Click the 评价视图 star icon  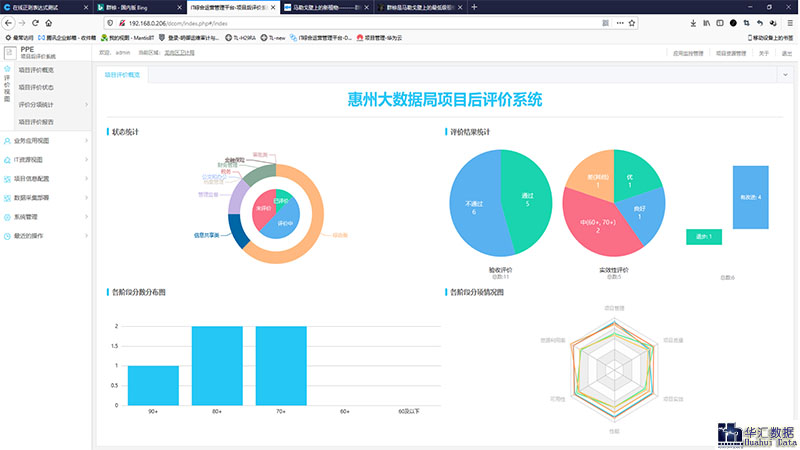click(7, 68)
